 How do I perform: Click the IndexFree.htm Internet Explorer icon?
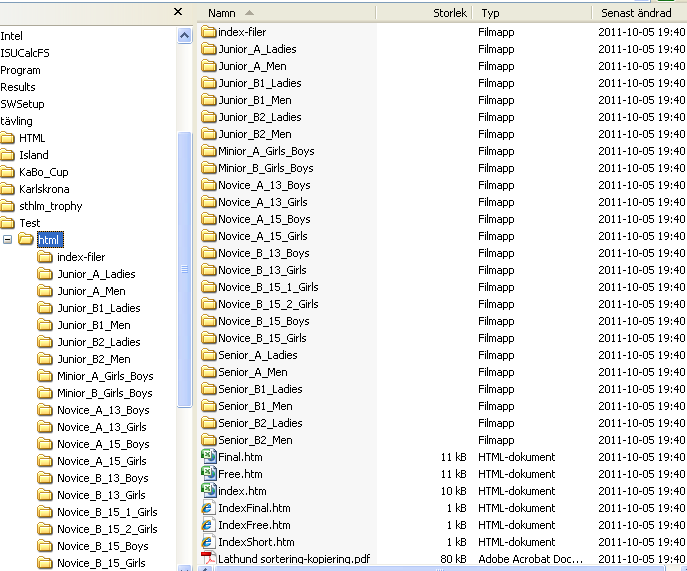point(209,525)
